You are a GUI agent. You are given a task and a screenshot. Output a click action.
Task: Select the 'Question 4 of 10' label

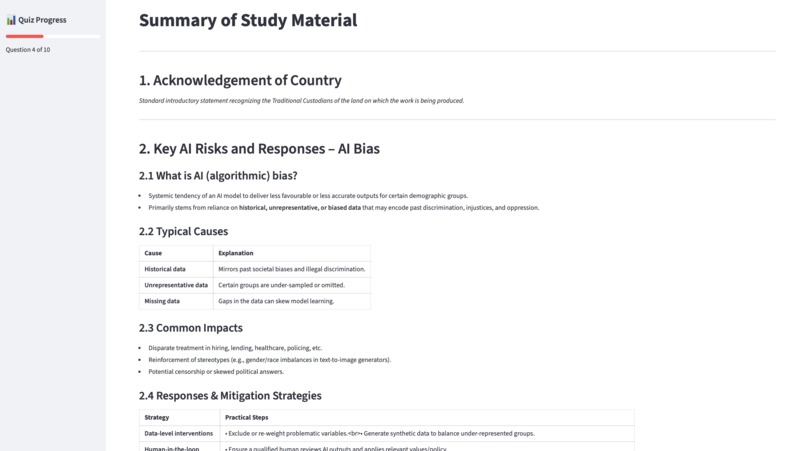click(28, 49)
